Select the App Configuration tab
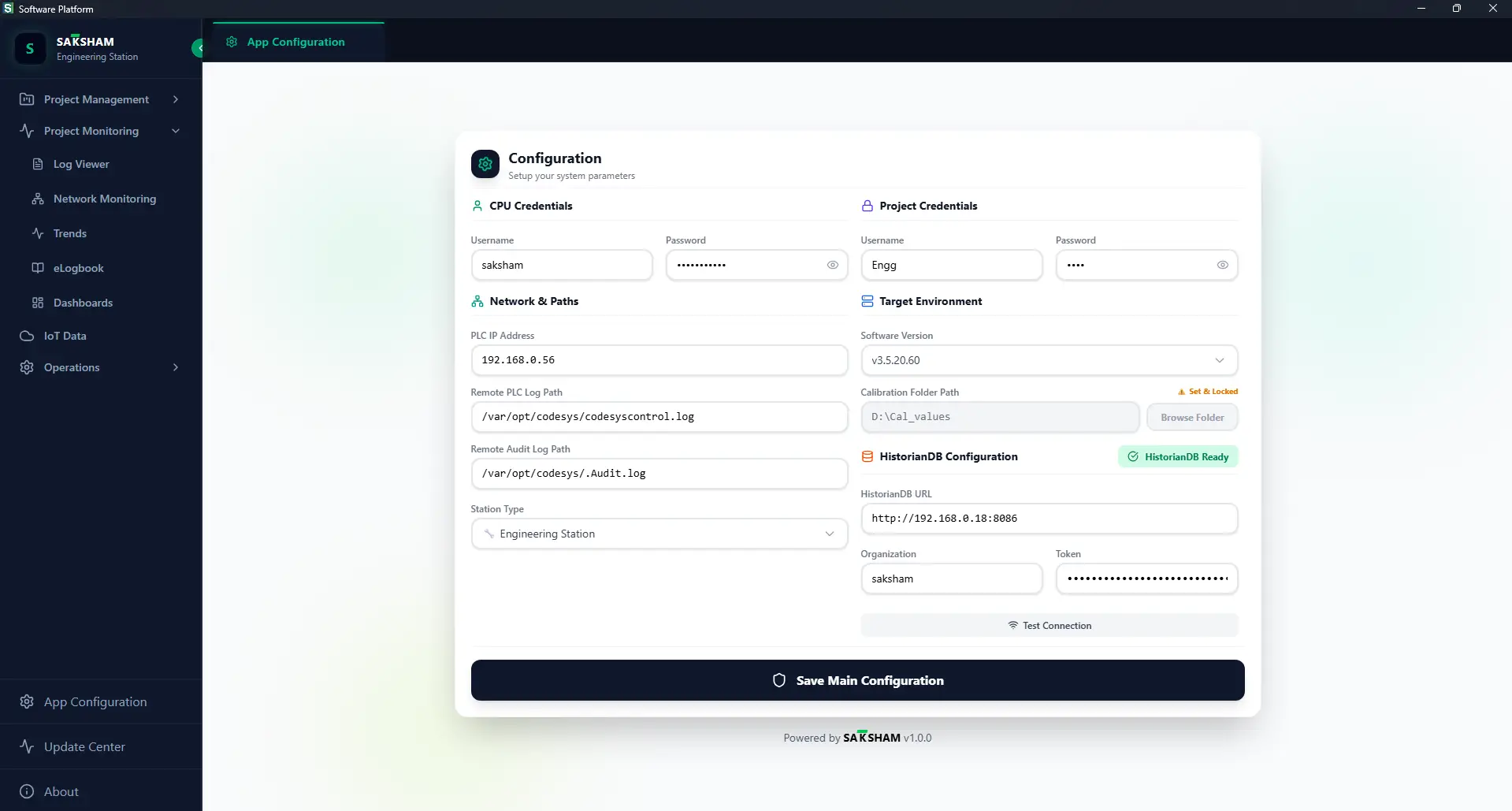The height and width of the screenshot is (811, 1512). coord(298,42)
